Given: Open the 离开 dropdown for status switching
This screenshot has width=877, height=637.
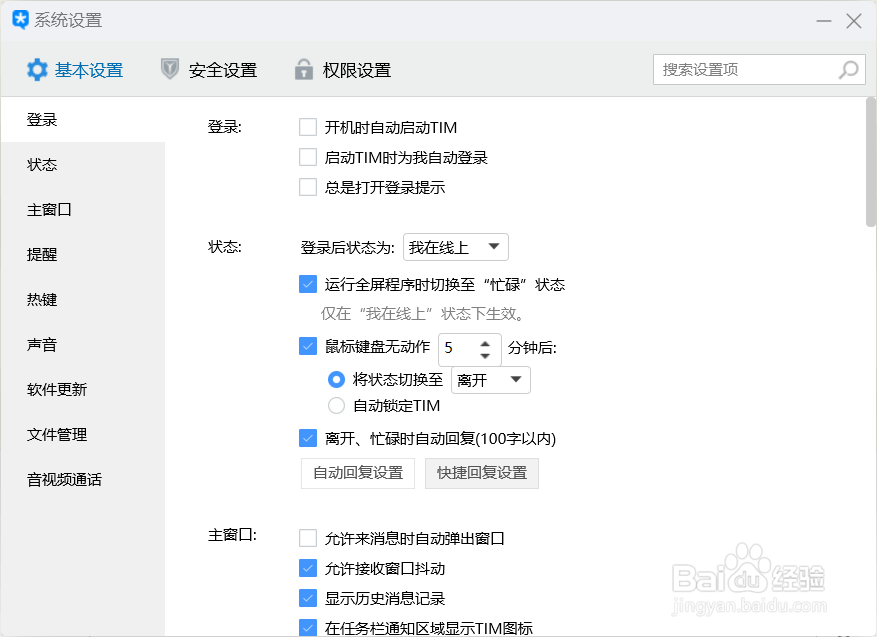Looking at the screenshot, I should coord(490,380).
